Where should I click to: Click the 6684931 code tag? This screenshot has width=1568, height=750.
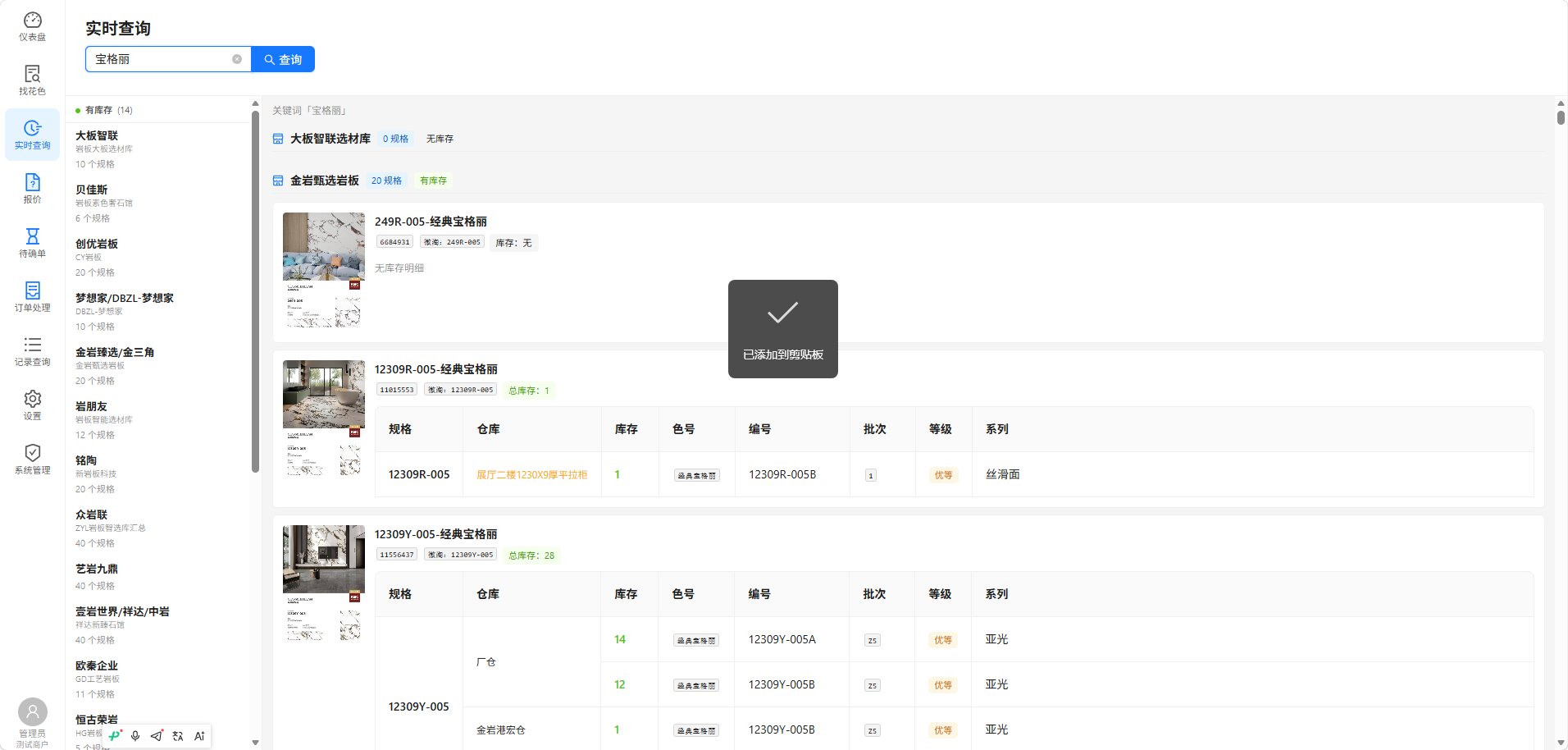(394, 242)
